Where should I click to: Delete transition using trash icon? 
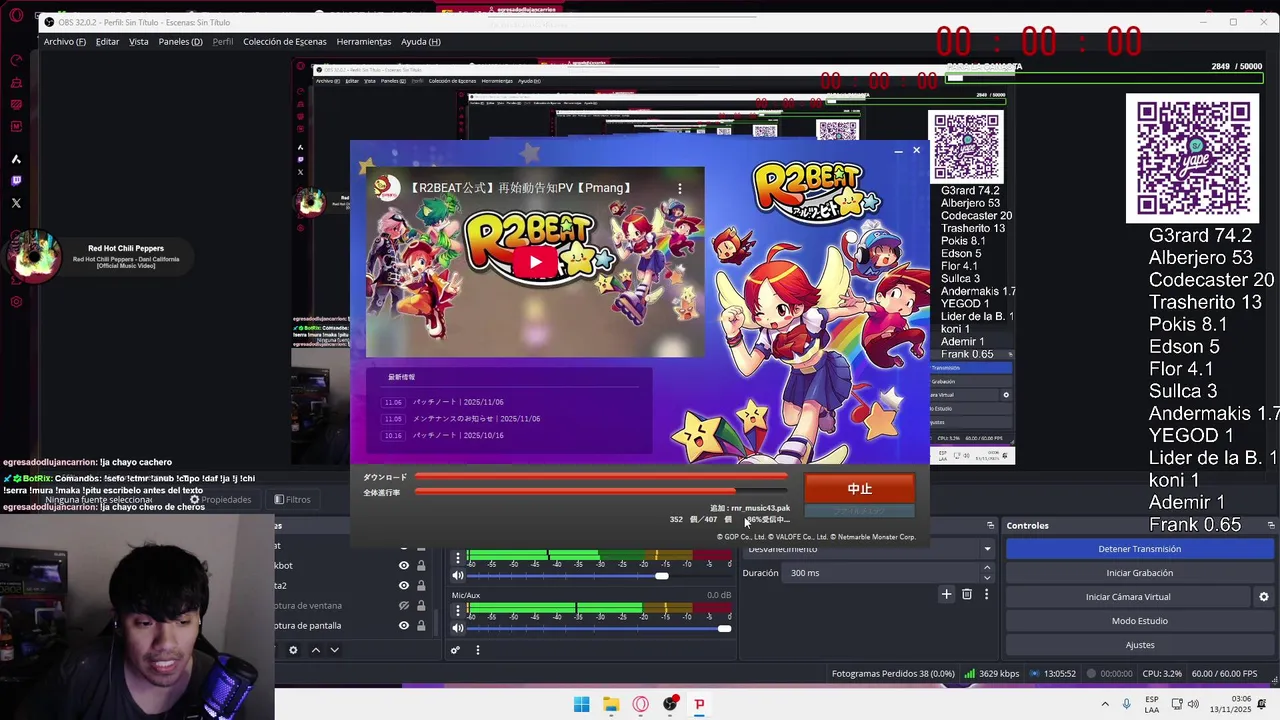pyautogui.click(x=966, y=594)
